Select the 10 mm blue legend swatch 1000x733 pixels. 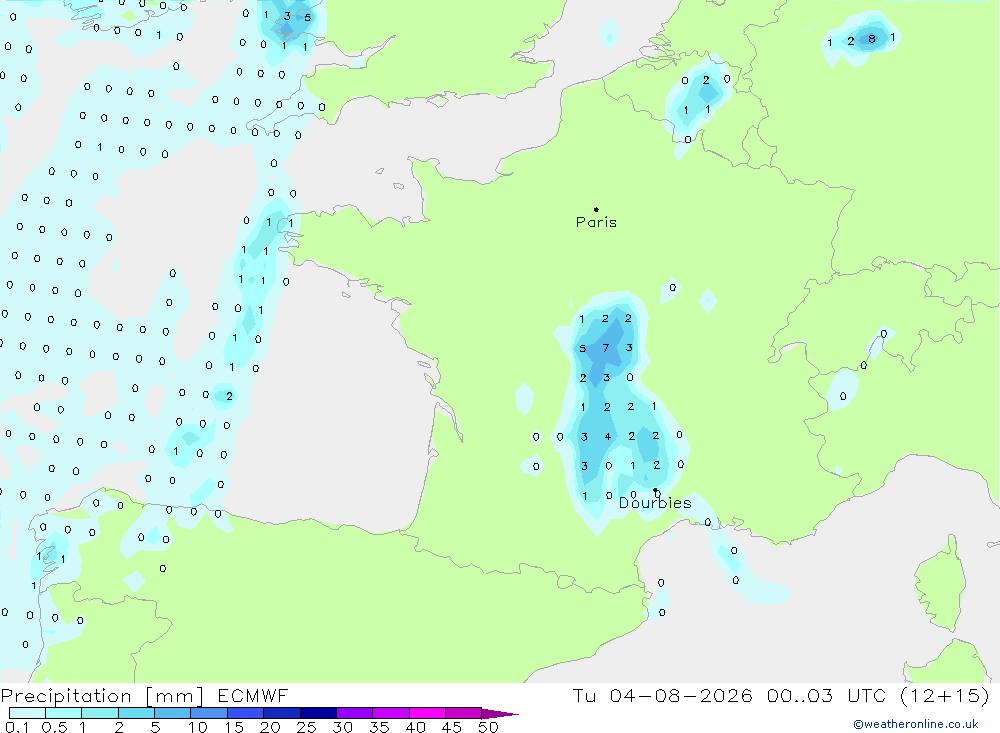point(209,713)
